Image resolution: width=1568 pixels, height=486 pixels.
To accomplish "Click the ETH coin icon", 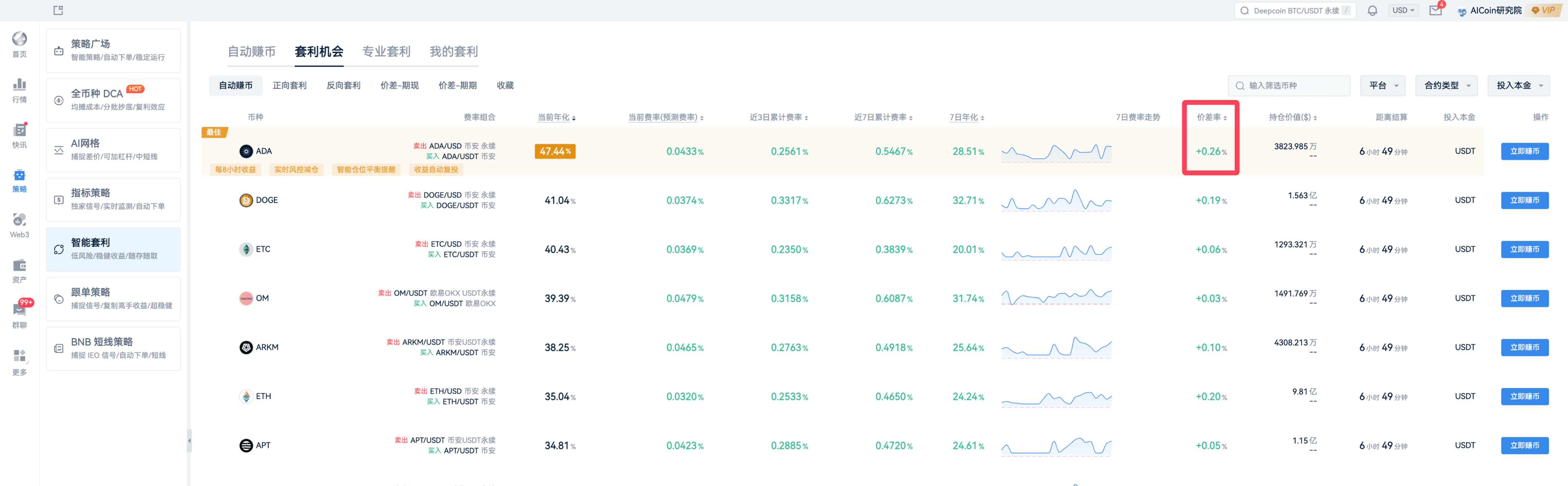I will pyautogui.click(x=246, y=396).
